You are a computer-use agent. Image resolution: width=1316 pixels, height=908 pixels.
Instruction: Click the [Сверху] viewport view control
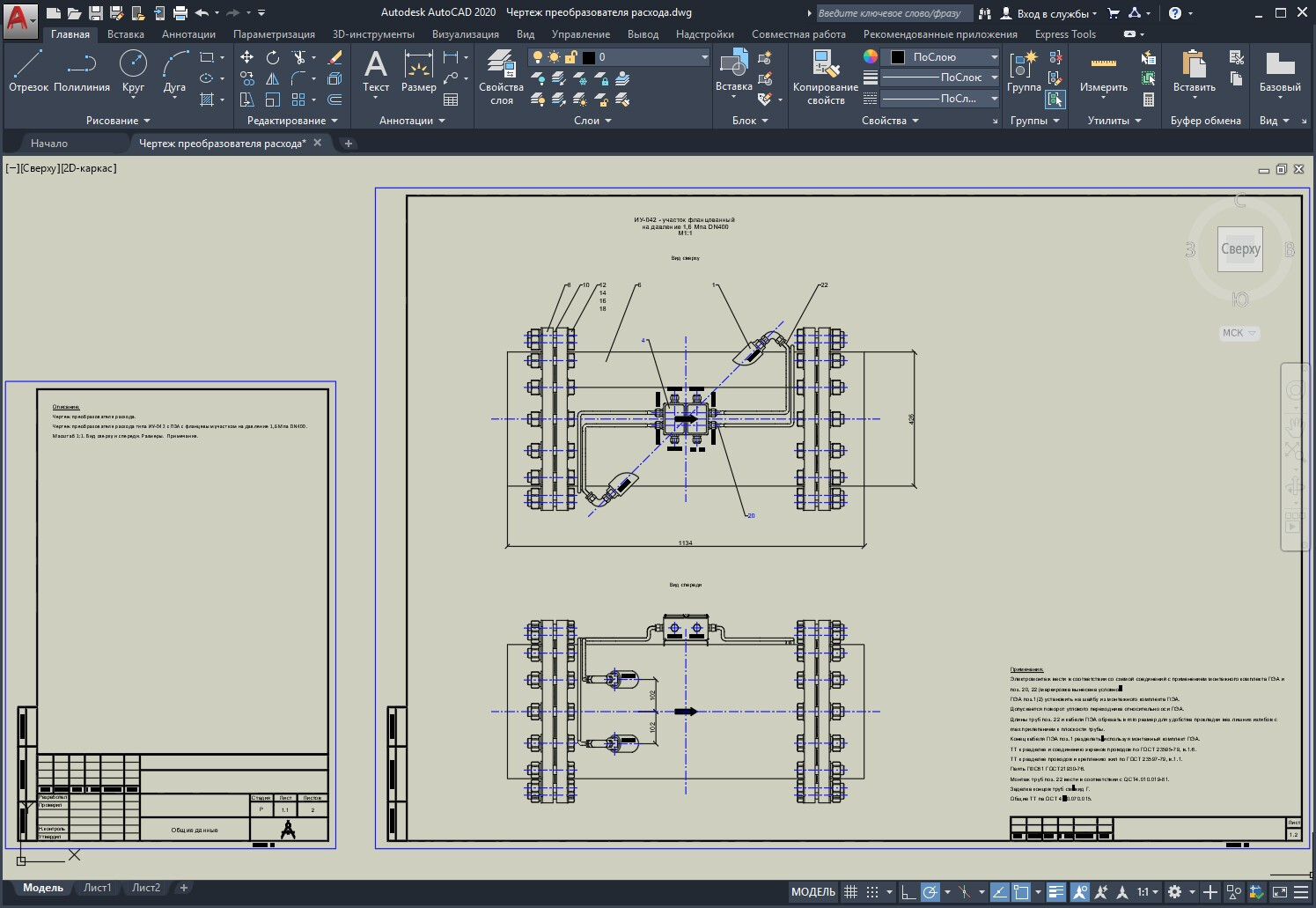39,168
